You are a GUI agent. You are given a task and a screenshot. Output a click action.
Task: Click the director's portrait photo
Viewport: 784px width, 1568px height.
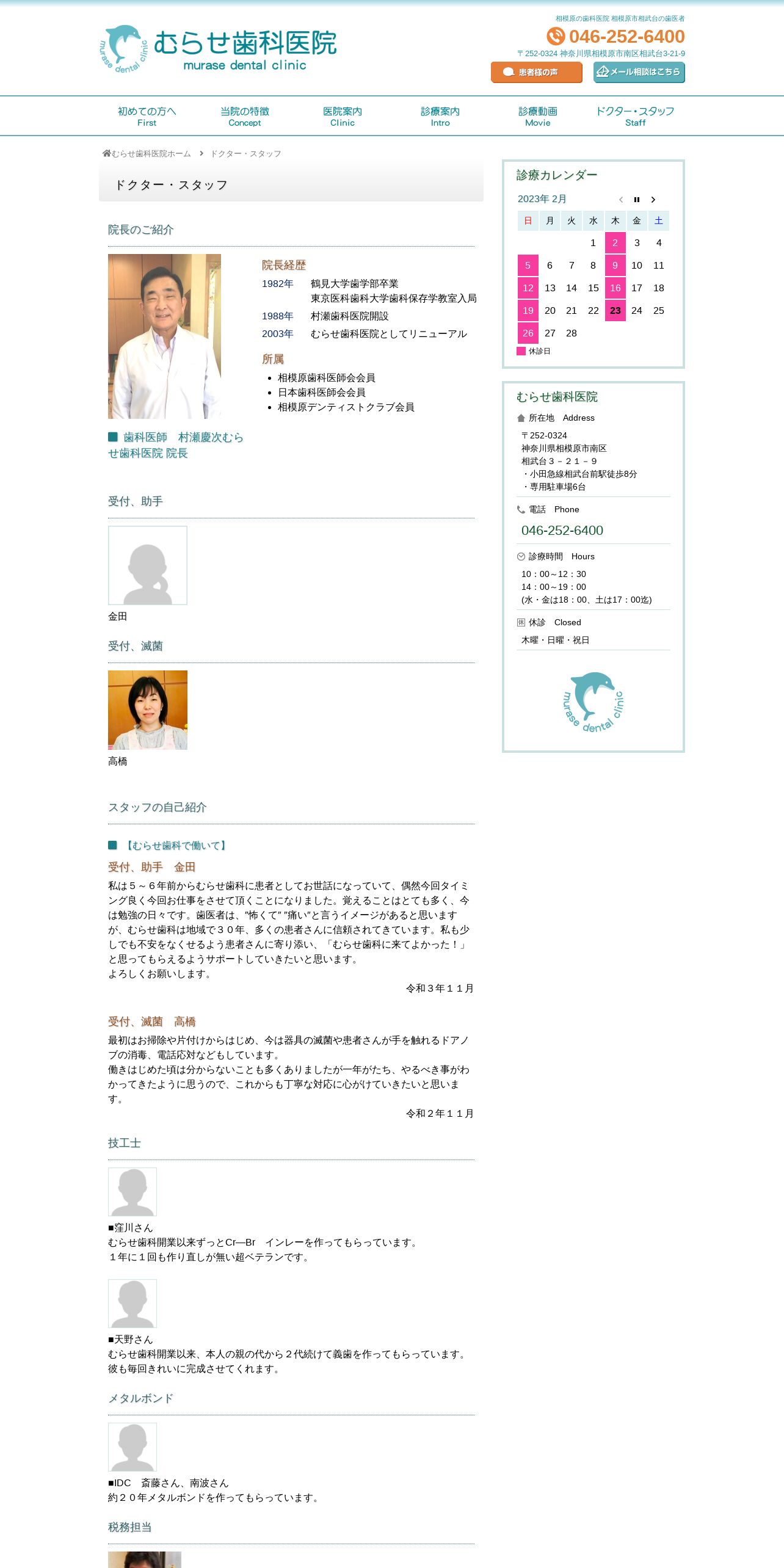(164, 336)
